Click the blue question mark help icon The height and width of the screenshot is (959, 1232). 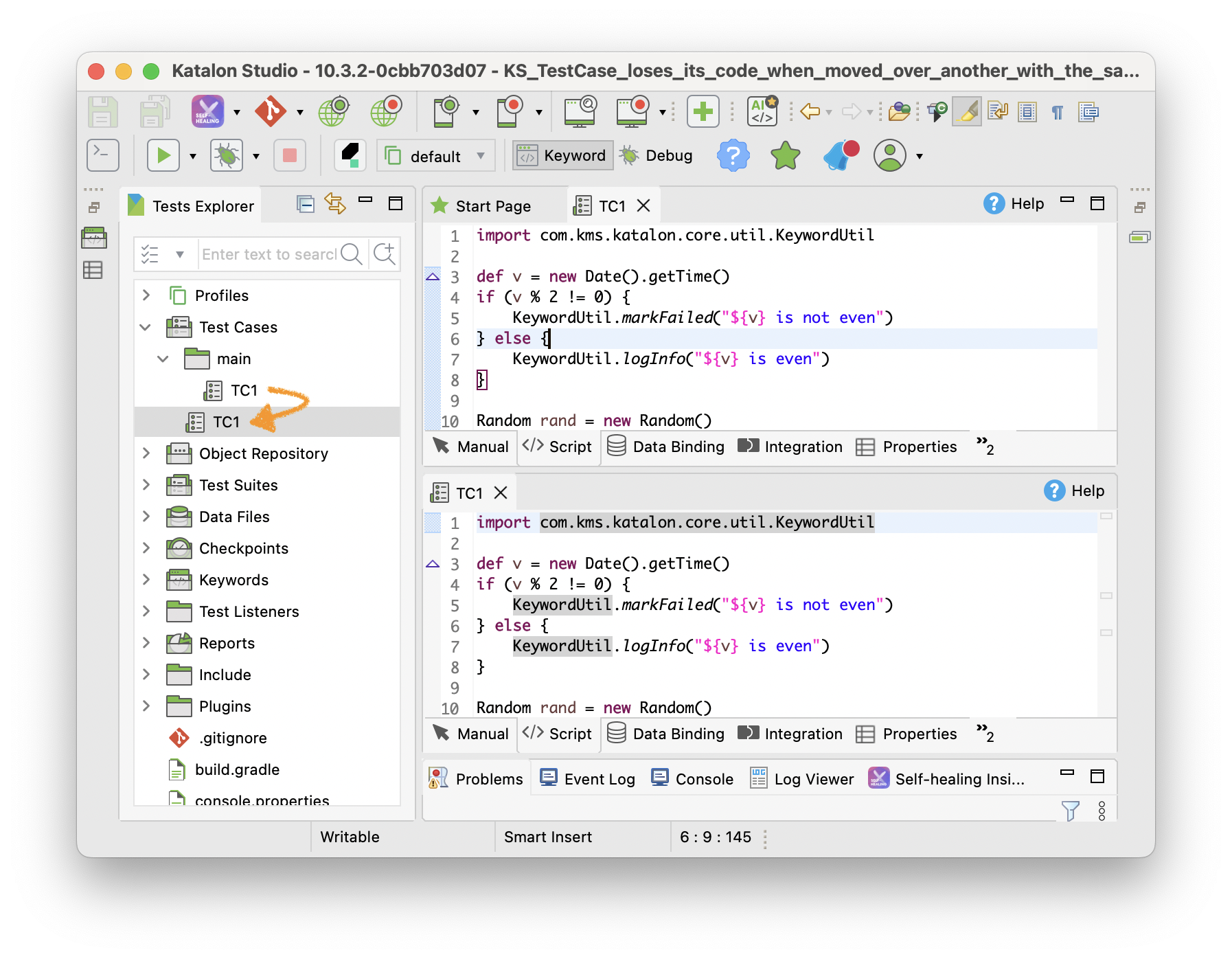pos(733,156)
